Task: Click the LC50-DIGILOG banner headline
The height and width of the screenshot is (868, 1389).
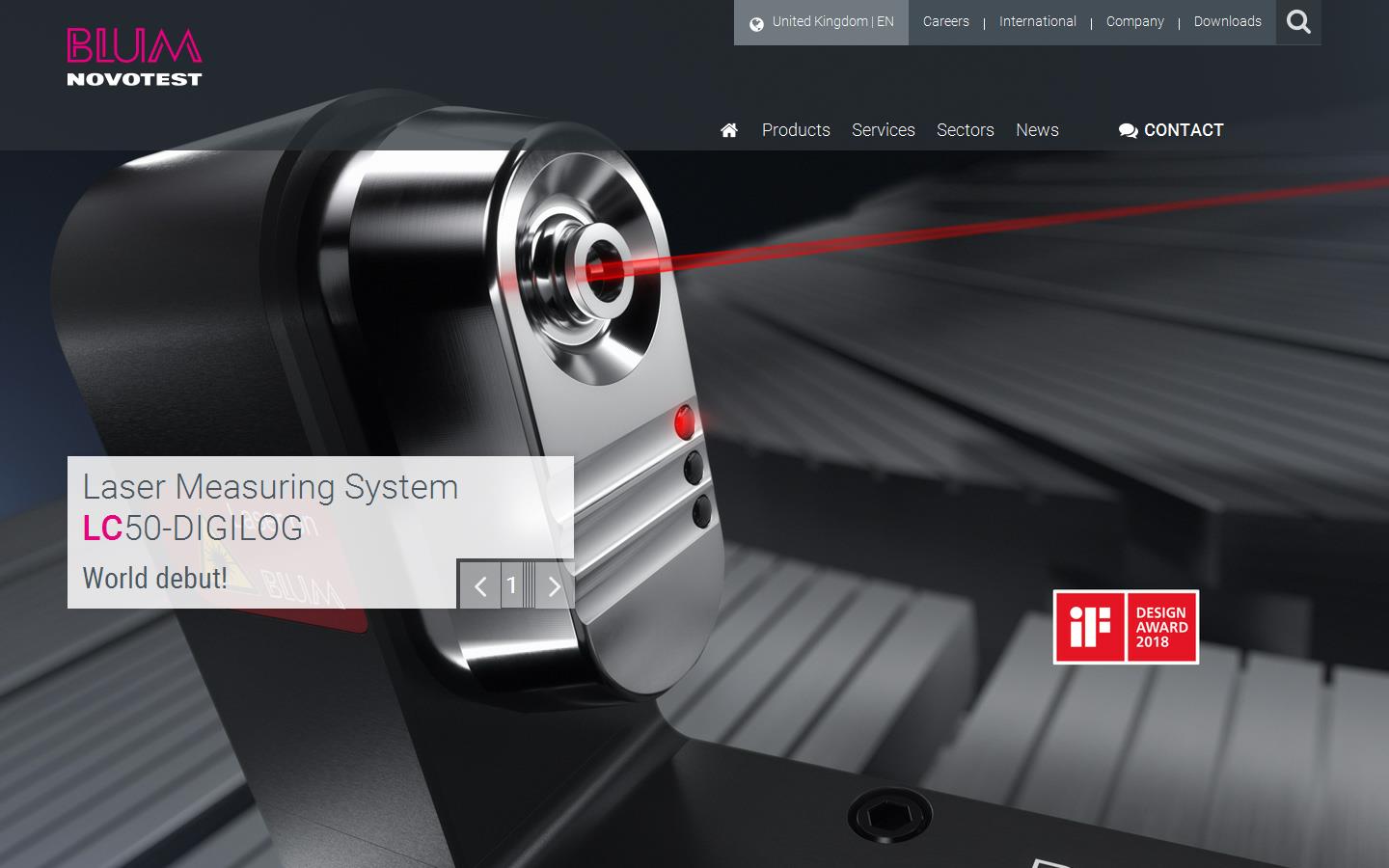Action: (x=191, y=529)
